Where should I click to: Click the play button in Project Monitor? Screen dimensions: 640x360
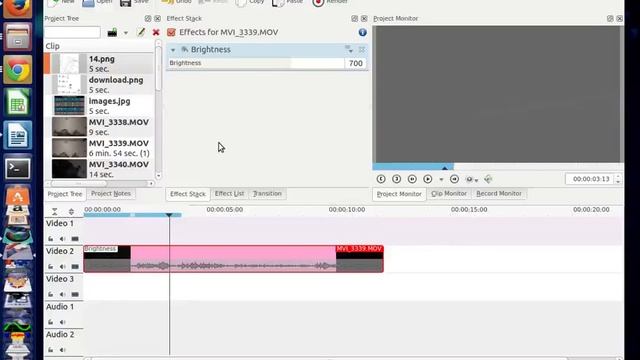pos(428,179)
